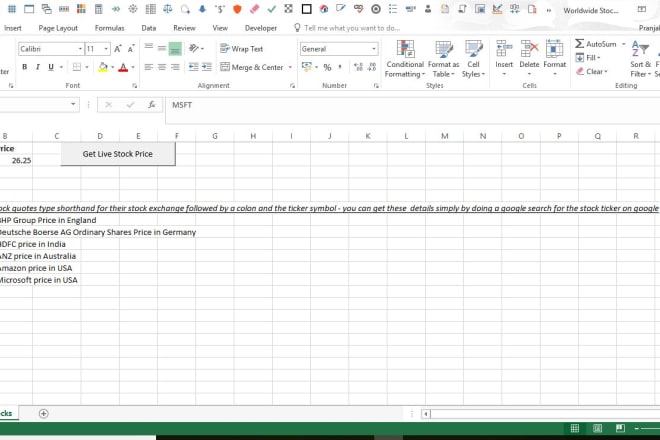Image resolution: width=660 pixels, height=440 pixels.
Task: Click the Merge & Center button
Action: point(252,67)
